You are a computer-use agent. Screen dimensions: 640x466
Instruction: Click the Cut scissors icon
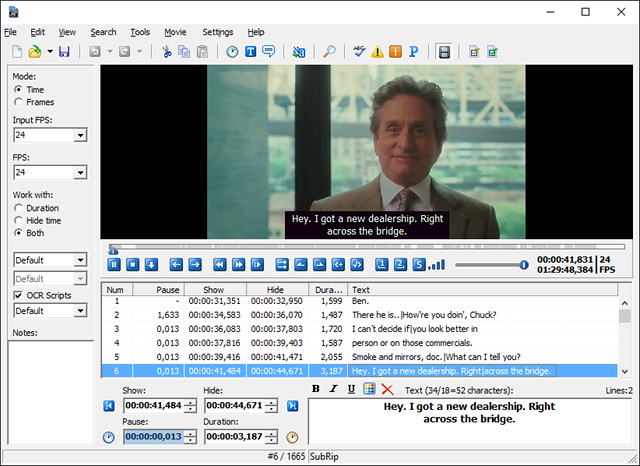(x=167, y=51)
